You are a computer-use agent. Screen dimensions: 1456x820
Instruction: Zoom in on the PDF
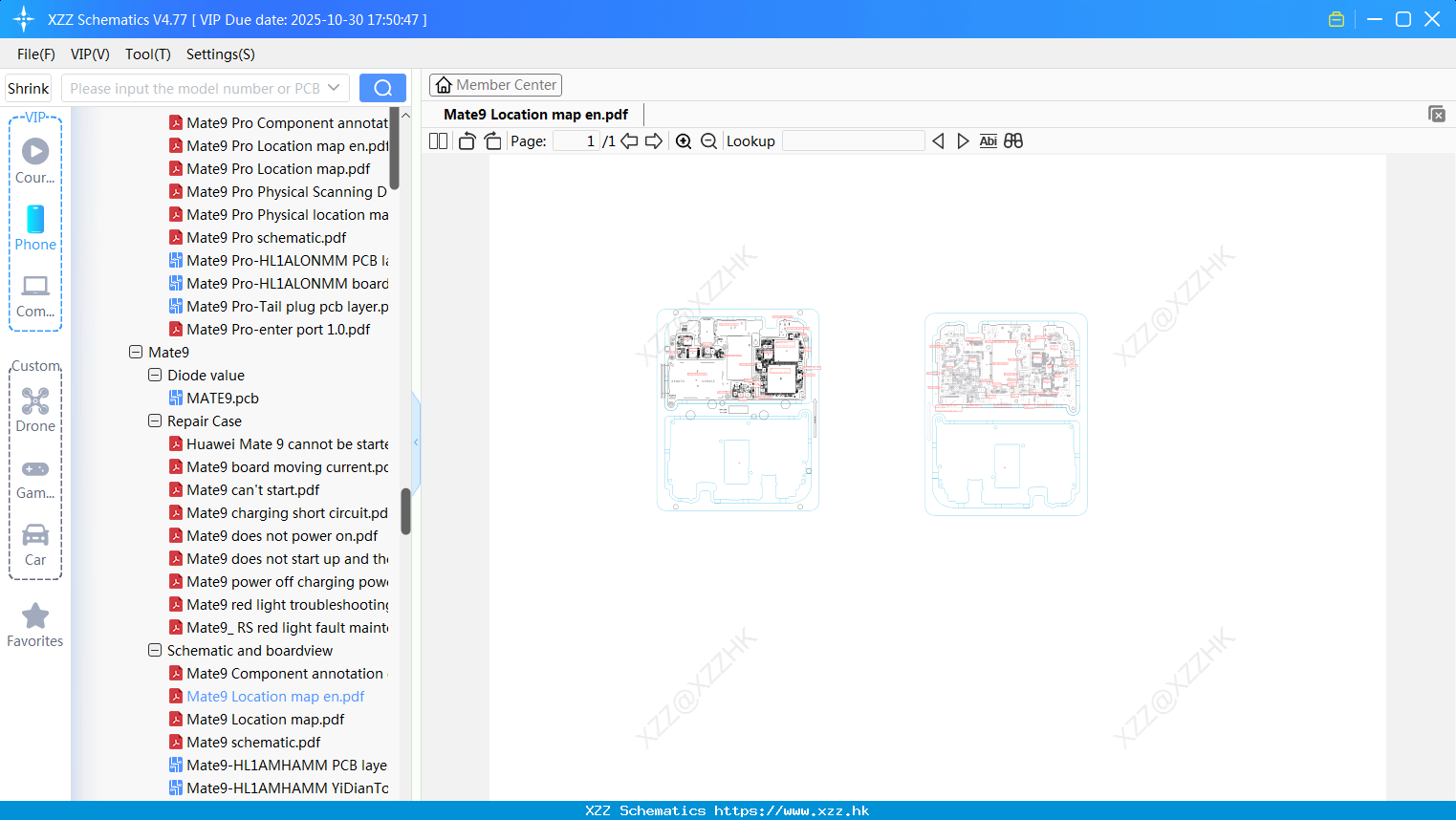point(684,141)
